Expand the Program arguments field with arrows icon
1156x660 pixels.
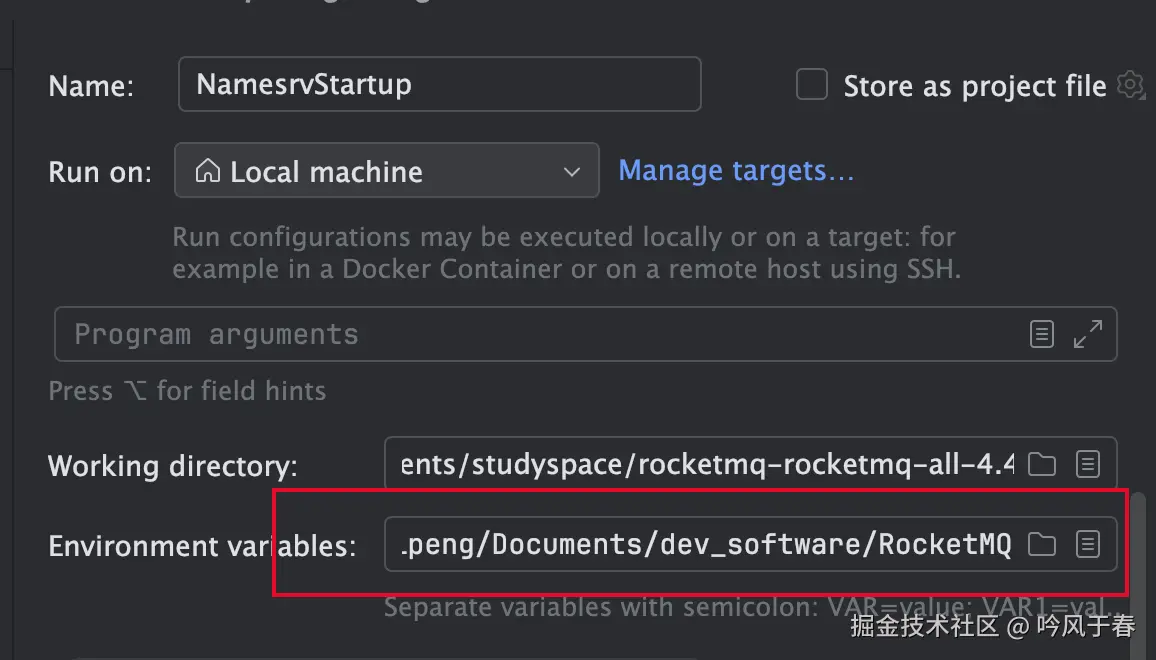[x=1087, y=334]
